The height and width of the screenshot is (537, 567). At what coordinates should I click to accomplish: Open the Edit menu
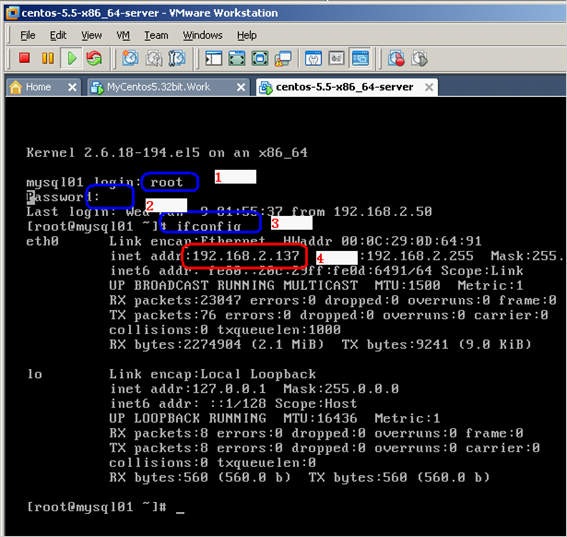(x=58, y=35)
